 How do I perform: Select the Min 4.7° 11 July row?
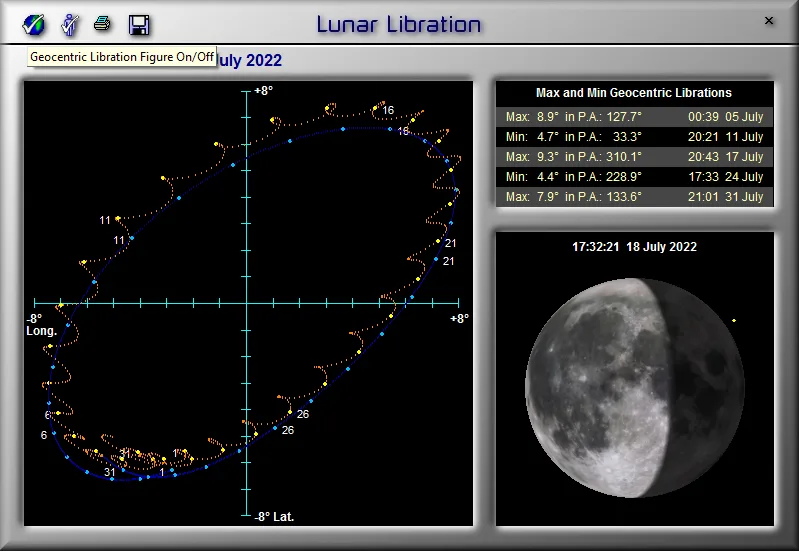634,137
